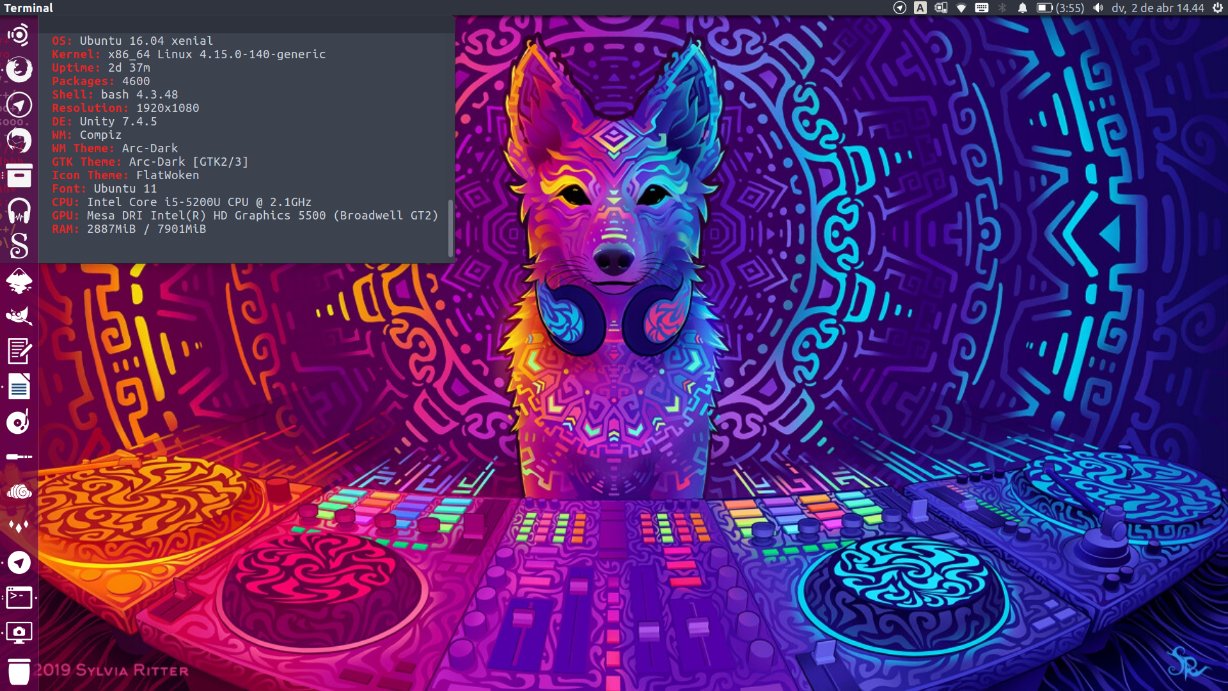1228x691 pixels.
Task: Open the sound volume indicator menu
Action: pos(1098,8)
